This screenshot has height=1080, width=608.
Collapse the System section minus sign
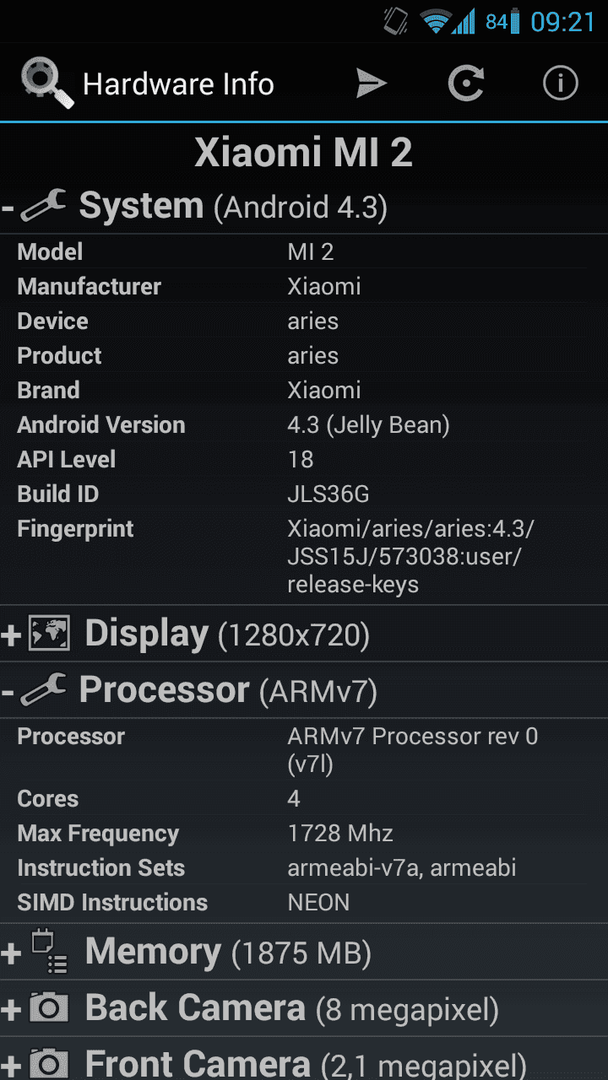click(x=8, y=207)
